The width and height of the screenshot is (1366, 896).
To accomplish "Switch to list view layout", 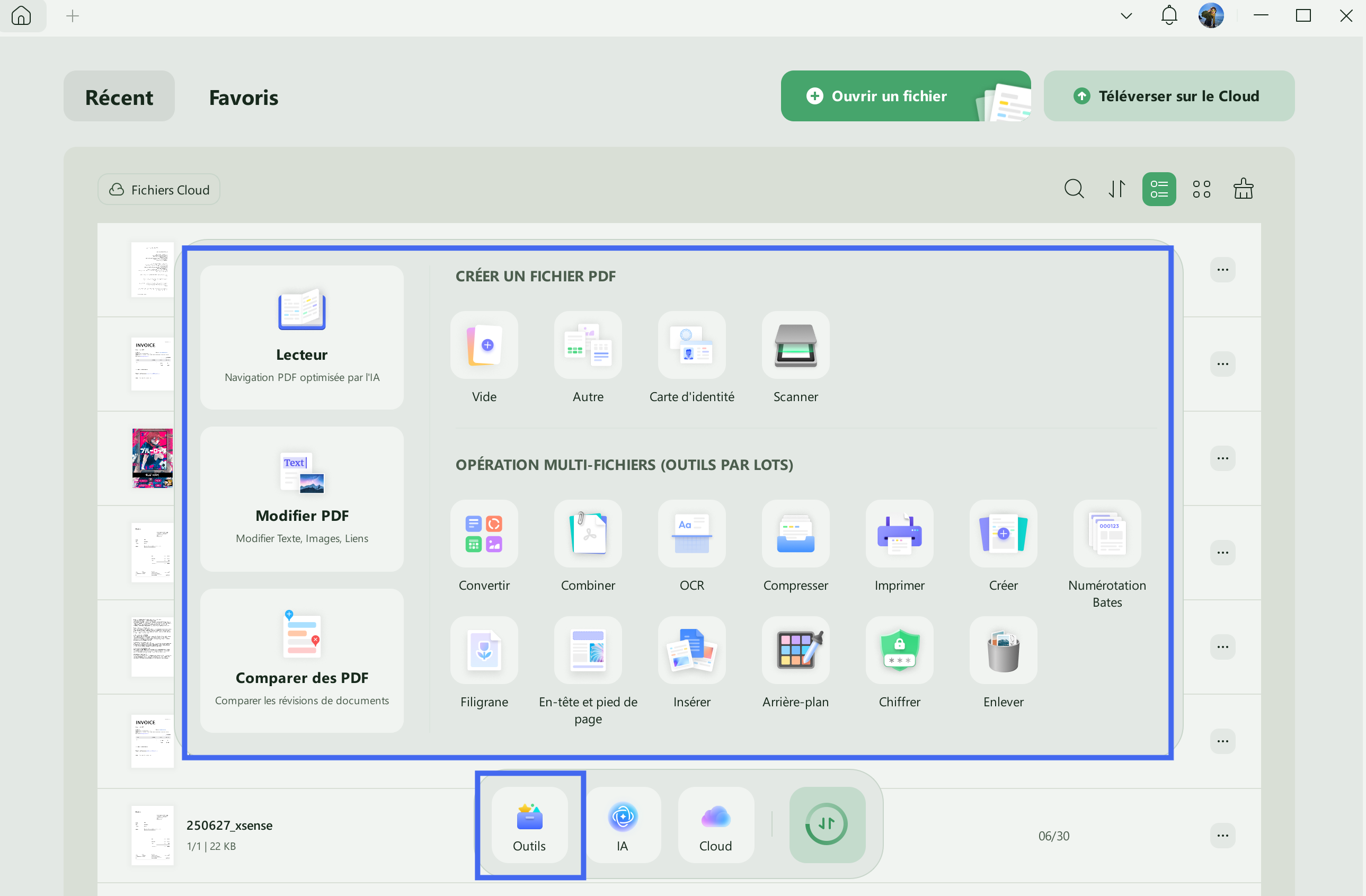I will coord(1158,189).
